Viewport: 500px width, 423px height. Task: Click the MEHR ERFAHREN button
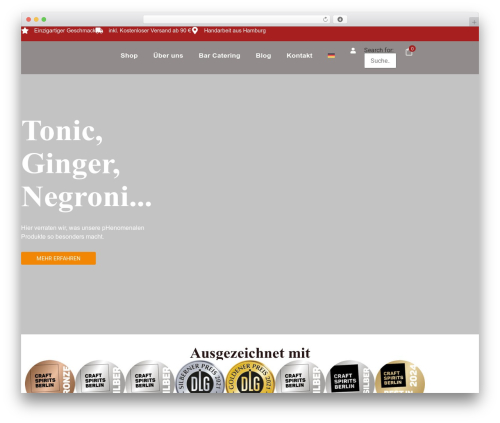coord(58,258)
